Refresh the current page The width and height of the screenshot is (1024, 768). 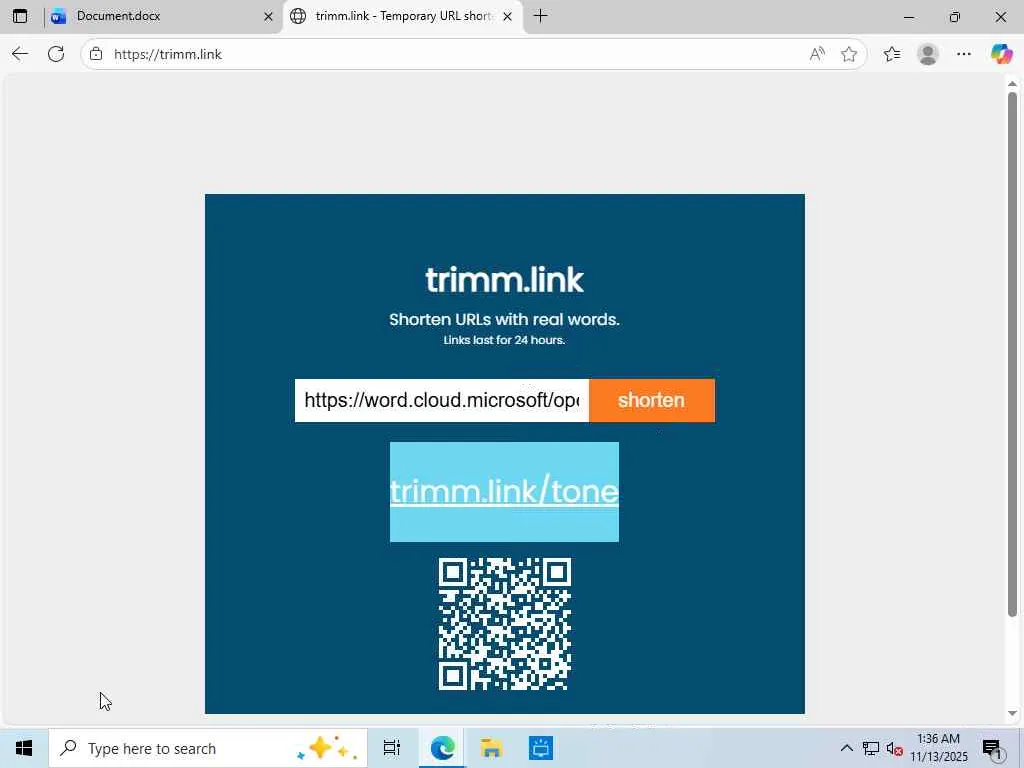(56, 54)
